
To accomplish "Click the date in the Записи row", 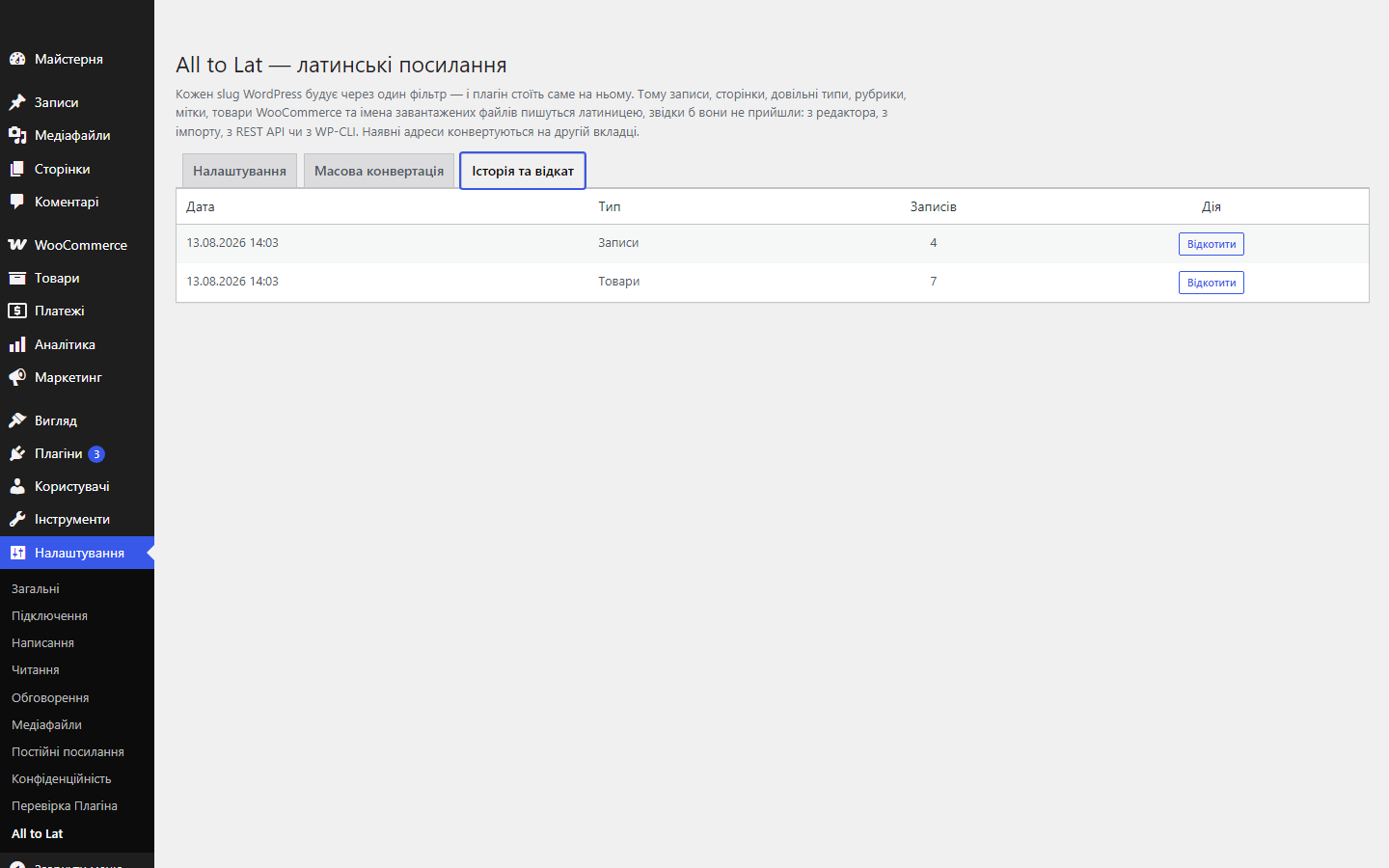I will coord(232,243).
